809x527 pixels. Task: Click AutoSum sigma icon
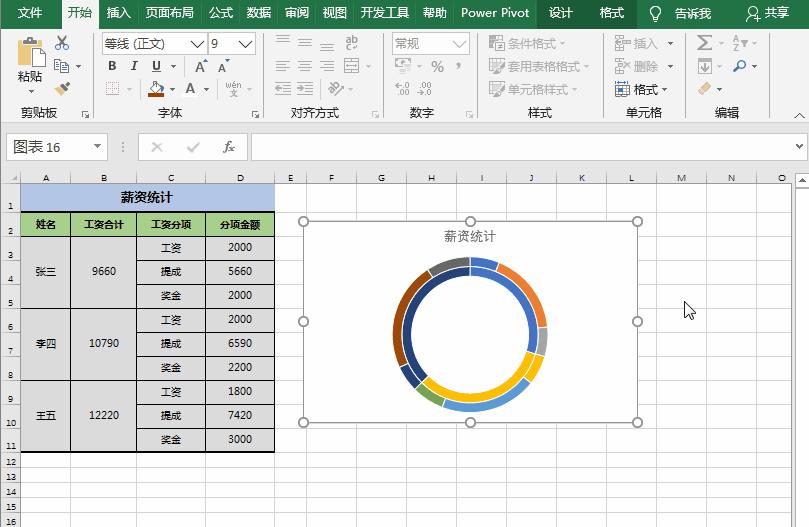[704, 43]
